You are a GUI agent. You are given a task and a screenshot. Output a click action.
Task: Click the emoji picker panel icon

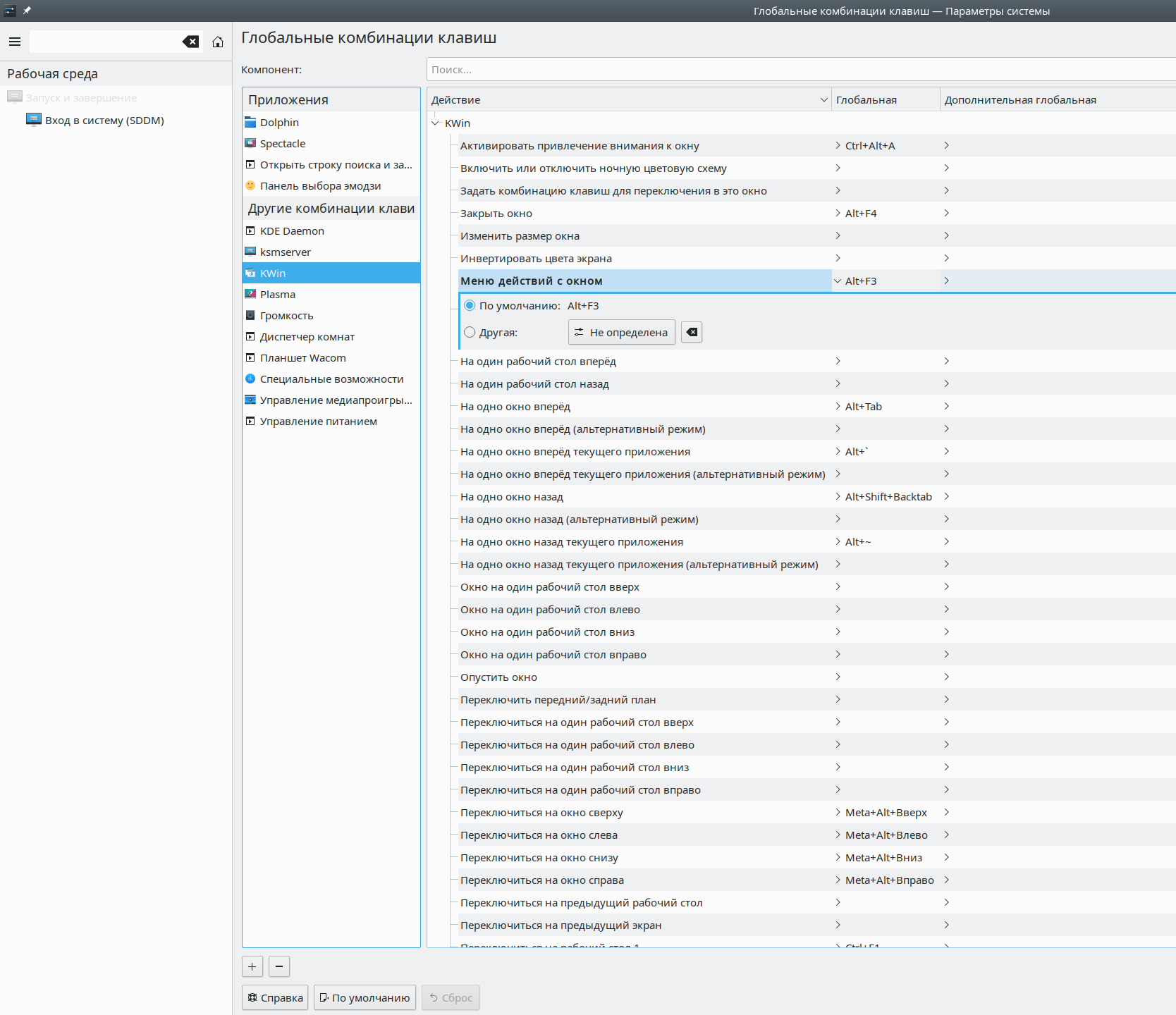click(250, 185)
